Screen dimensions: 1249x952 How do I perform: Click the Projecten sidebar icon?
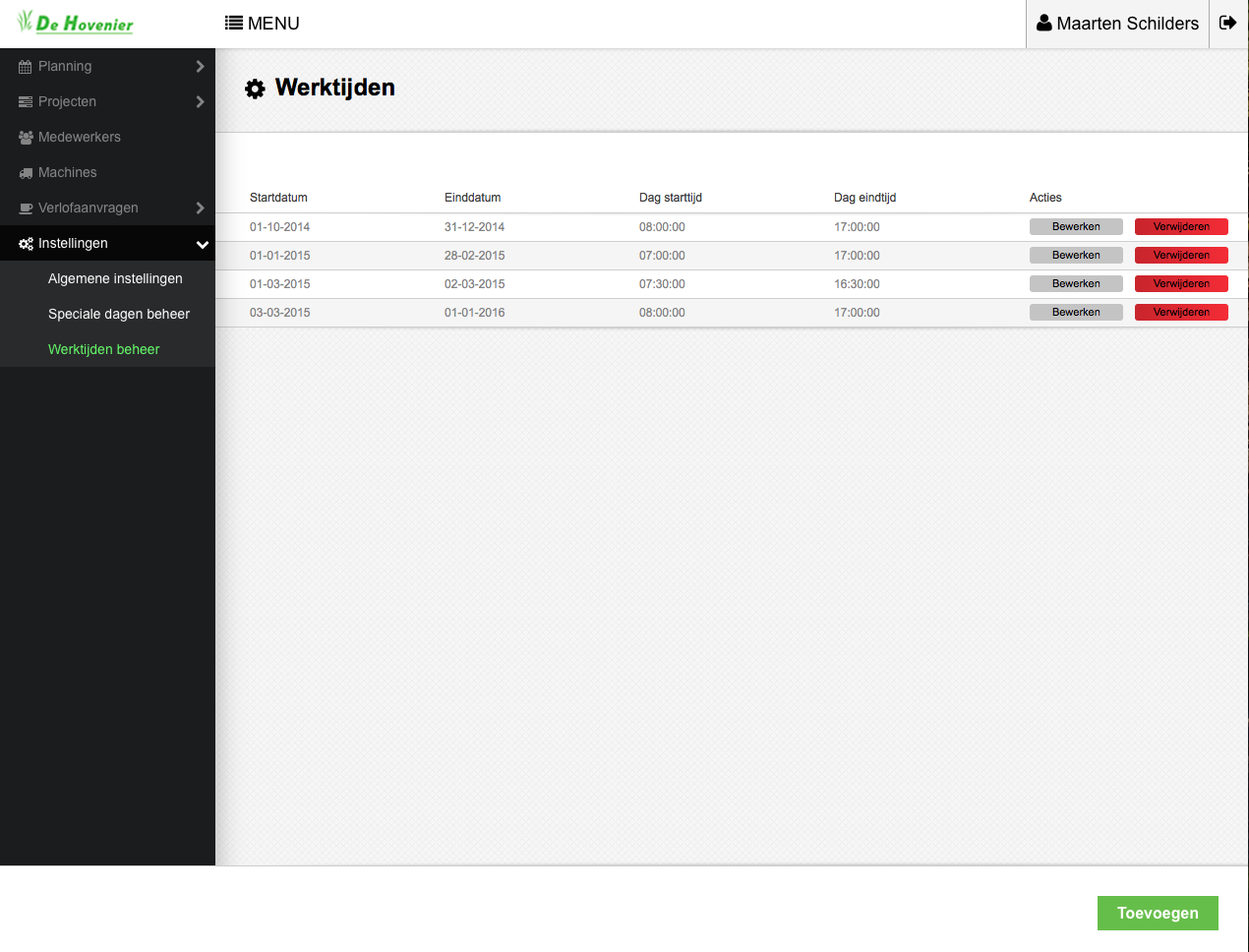coord(26,102)
